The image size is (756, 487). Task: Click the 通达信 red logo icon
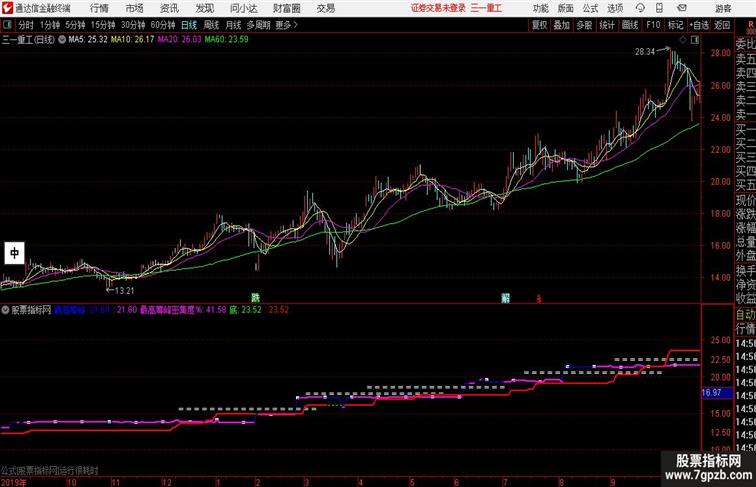(7, 8)
